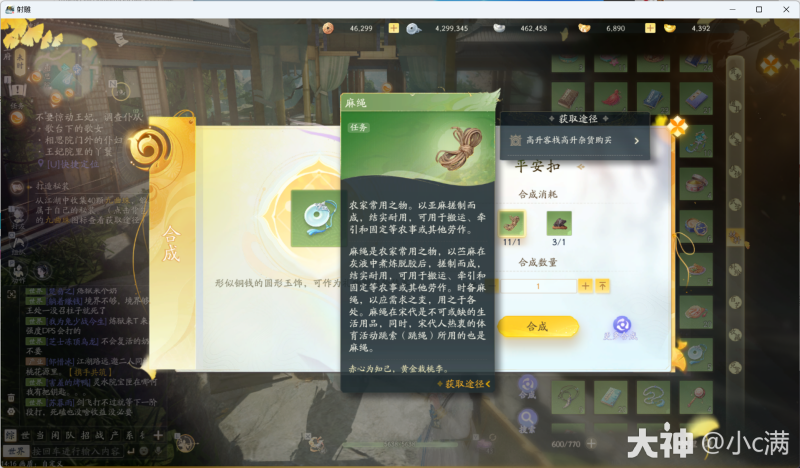Select the food dish item in inventory
The height and width of the screenshot is (468, 800).
(696, 268)
